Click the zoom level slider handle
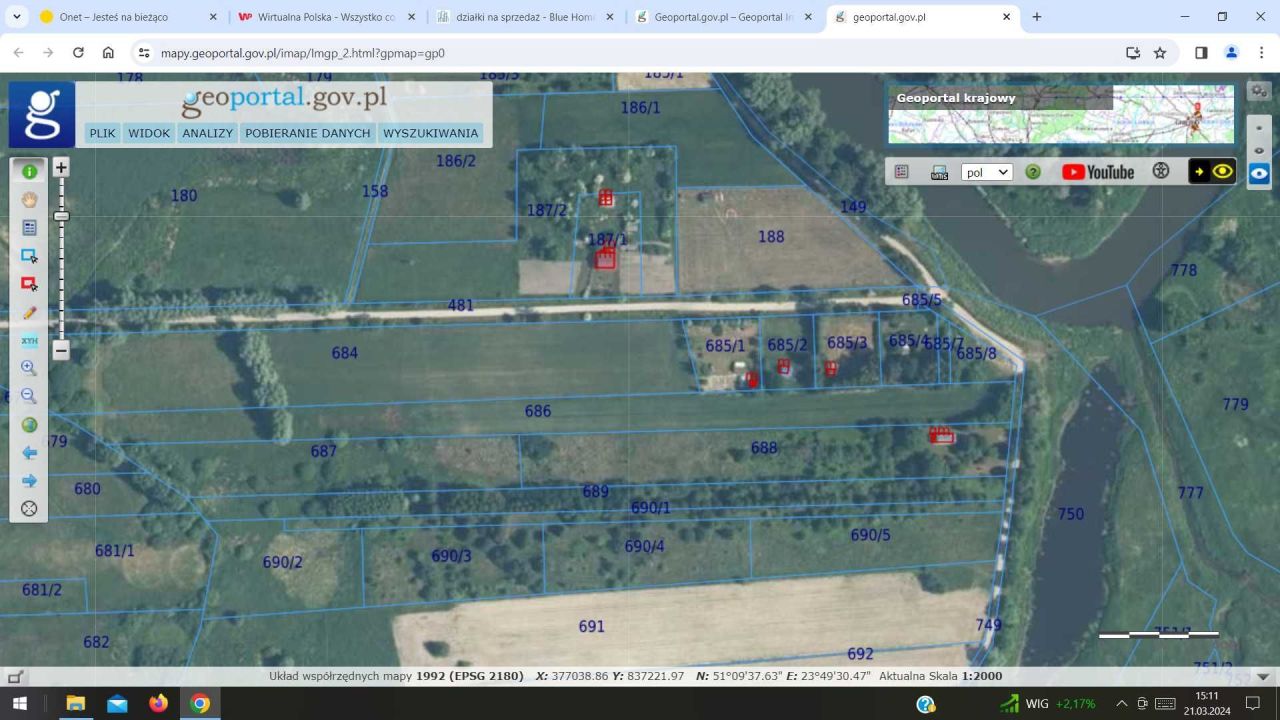This screenshot has width=1280, height=720. click(61, 216)
